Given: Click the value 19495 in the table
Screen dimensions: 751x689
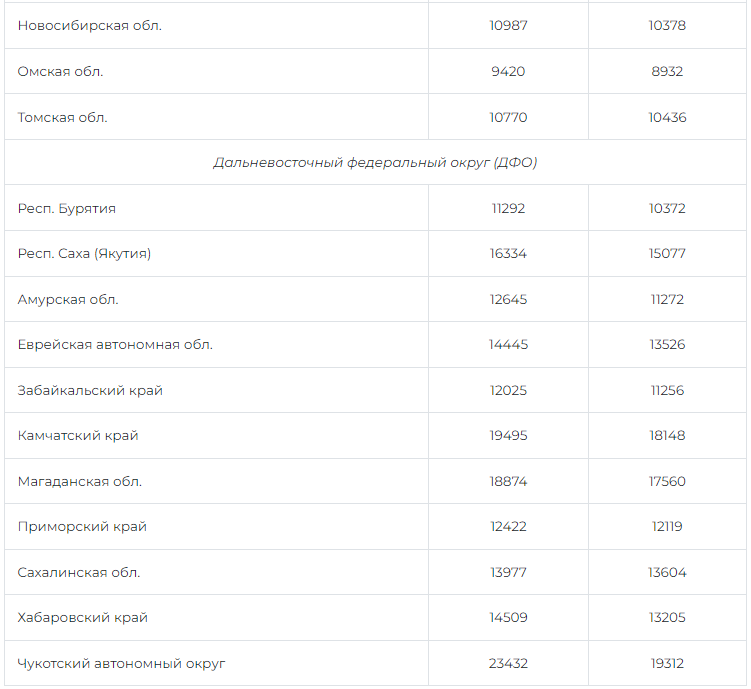Looking at the screenshot, I should [x=508, y=436].
